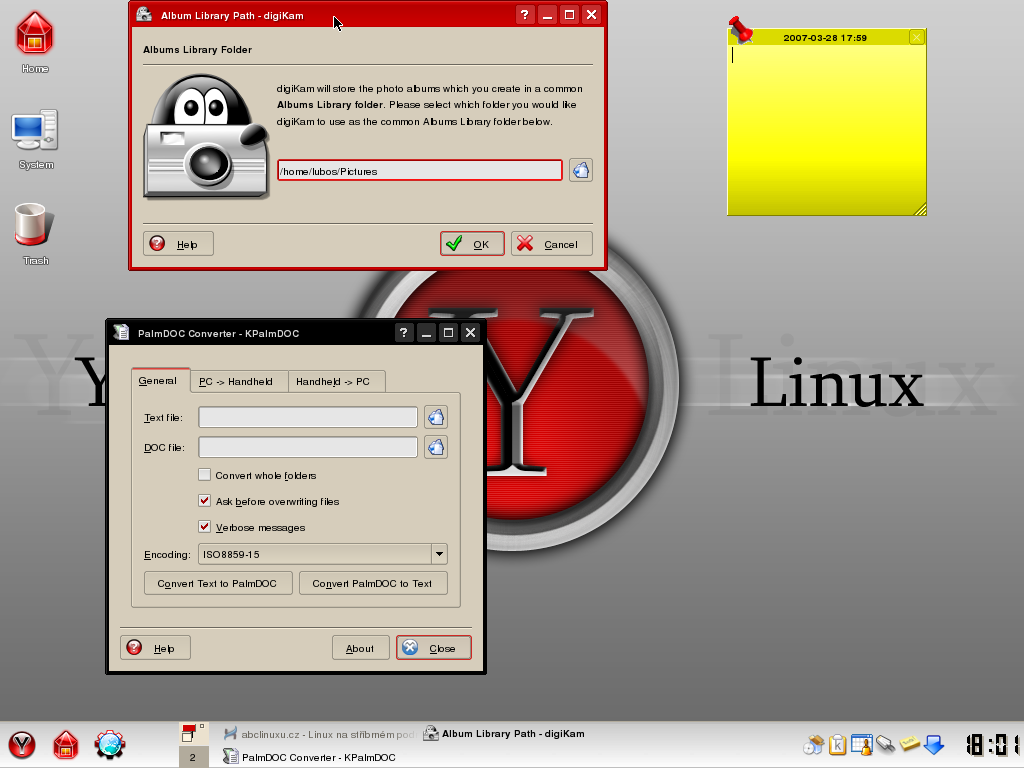Click the album library path text field
Viewport: 1024px width, 768px height.
420,170
